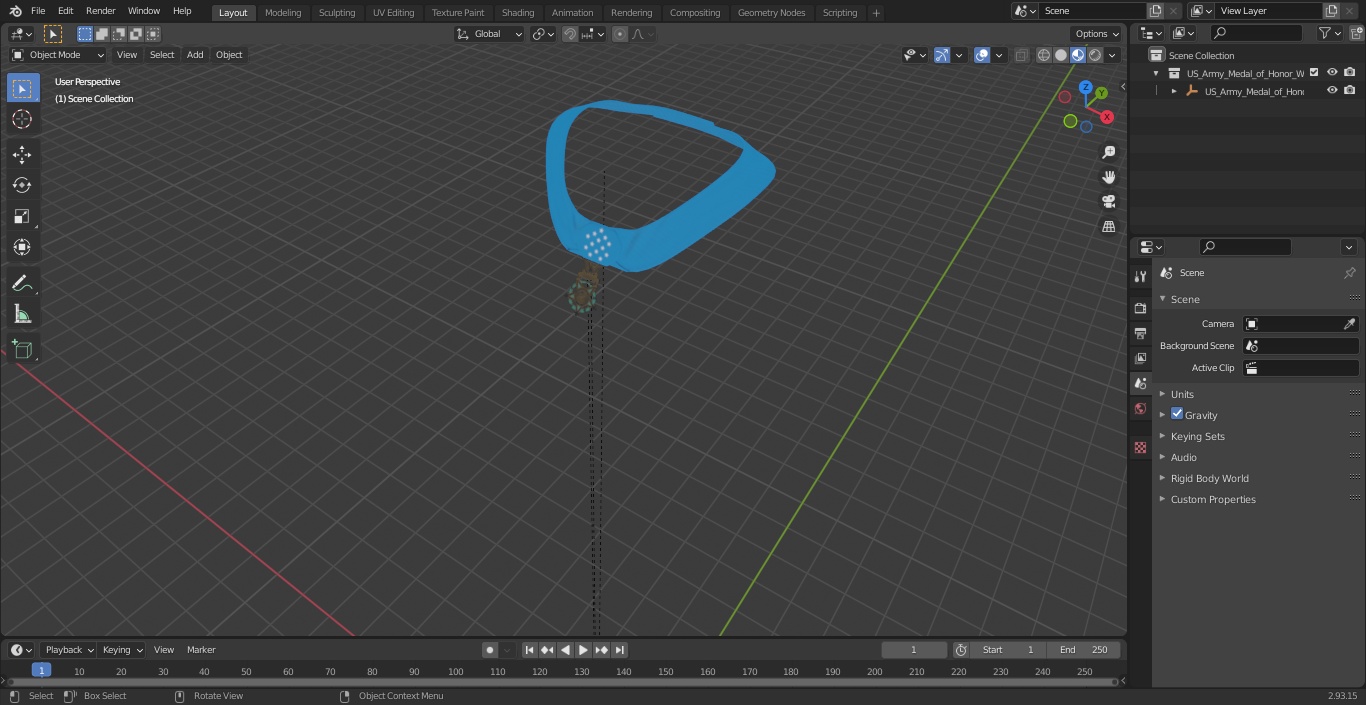Open the viewport Add menu
Viewport: 1366px width, 705px height.
click(195, 55)
